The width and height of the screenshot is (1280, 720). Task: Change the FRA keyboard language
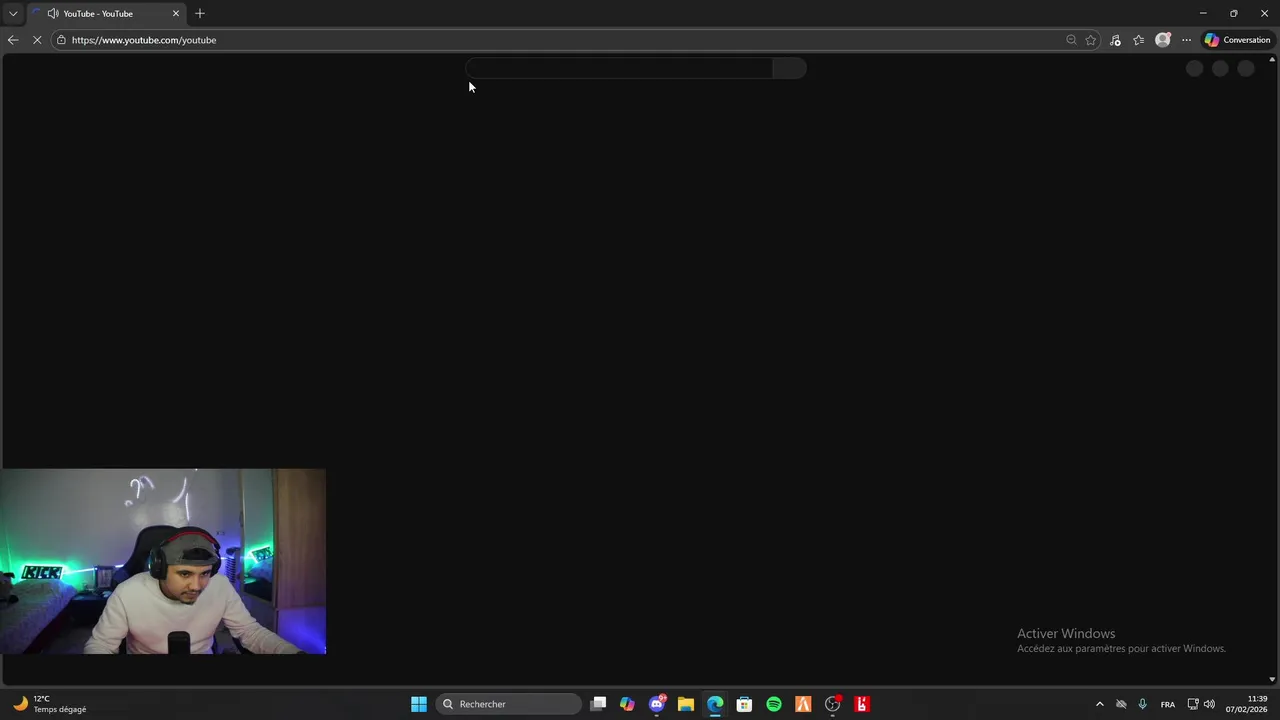click(x=1168, y=704)
